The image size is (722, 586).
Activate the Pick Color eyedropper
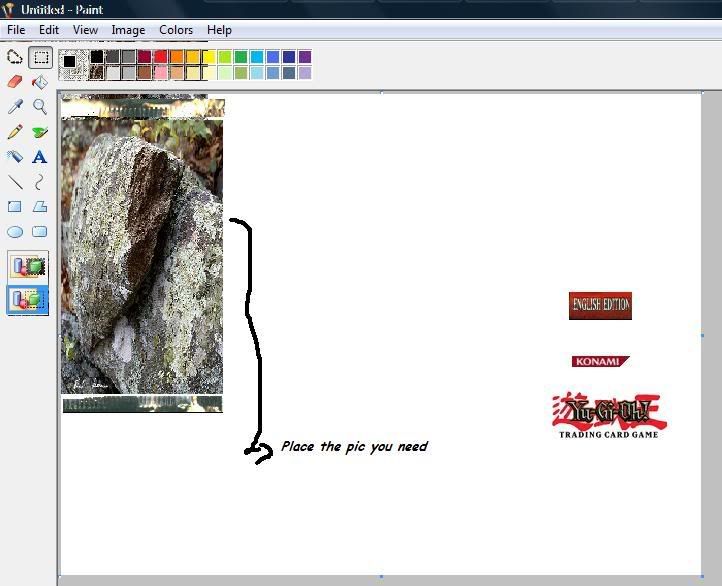coord(15,107)
